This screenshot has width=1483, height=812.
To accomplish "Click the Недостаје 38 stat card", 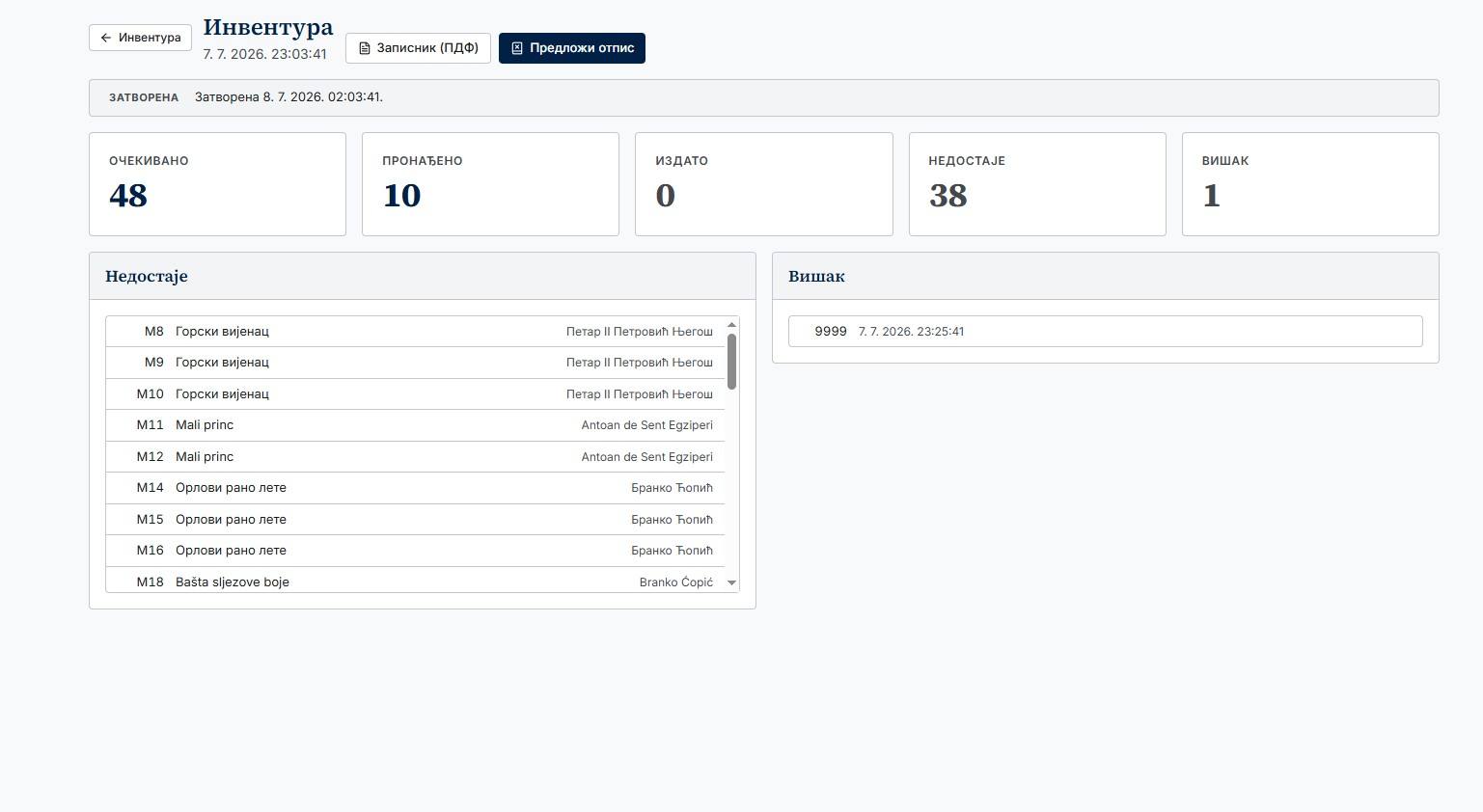I will pyautogui.click(x=1037, y=184).
